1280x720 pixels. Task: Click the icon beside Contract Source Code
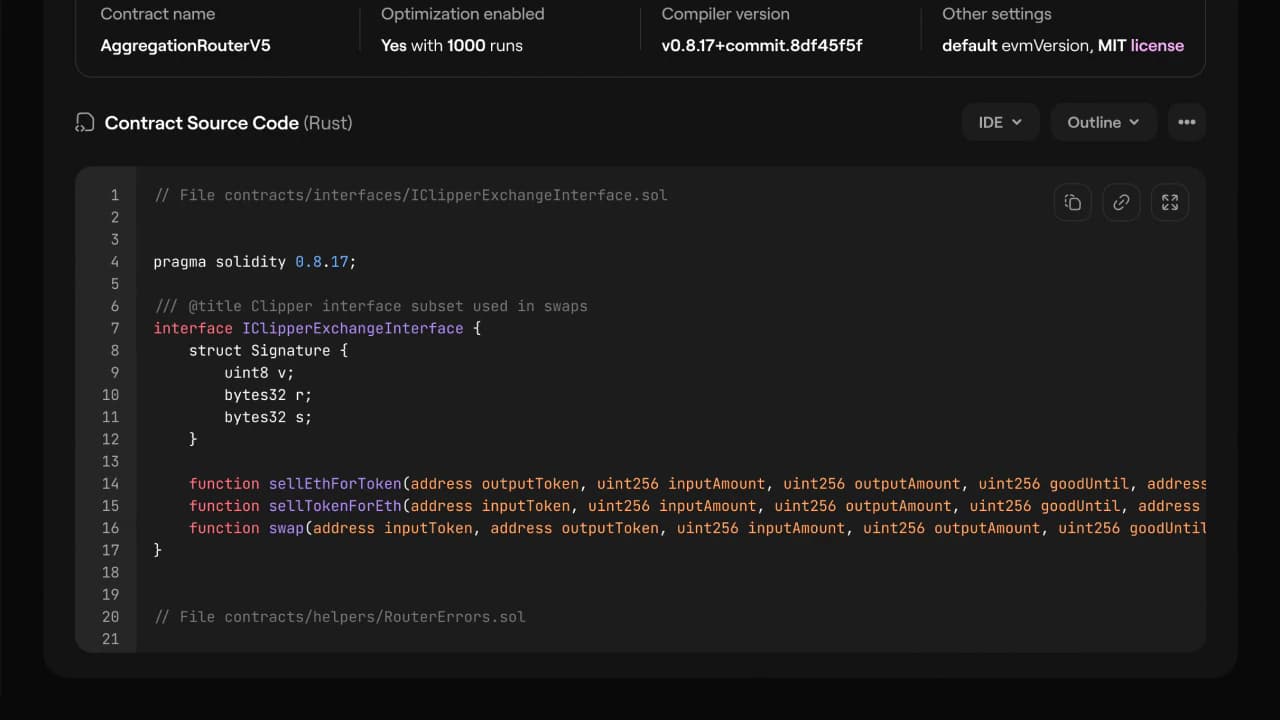click(85, 123)
